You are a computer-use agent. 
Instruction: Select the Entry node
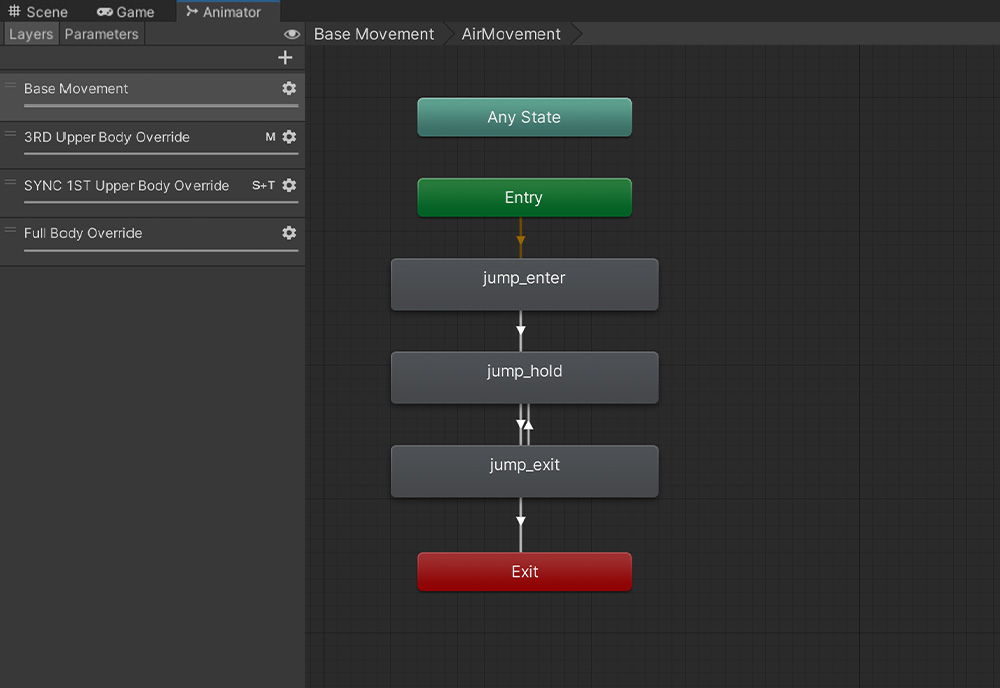click(x=524, y=197)
